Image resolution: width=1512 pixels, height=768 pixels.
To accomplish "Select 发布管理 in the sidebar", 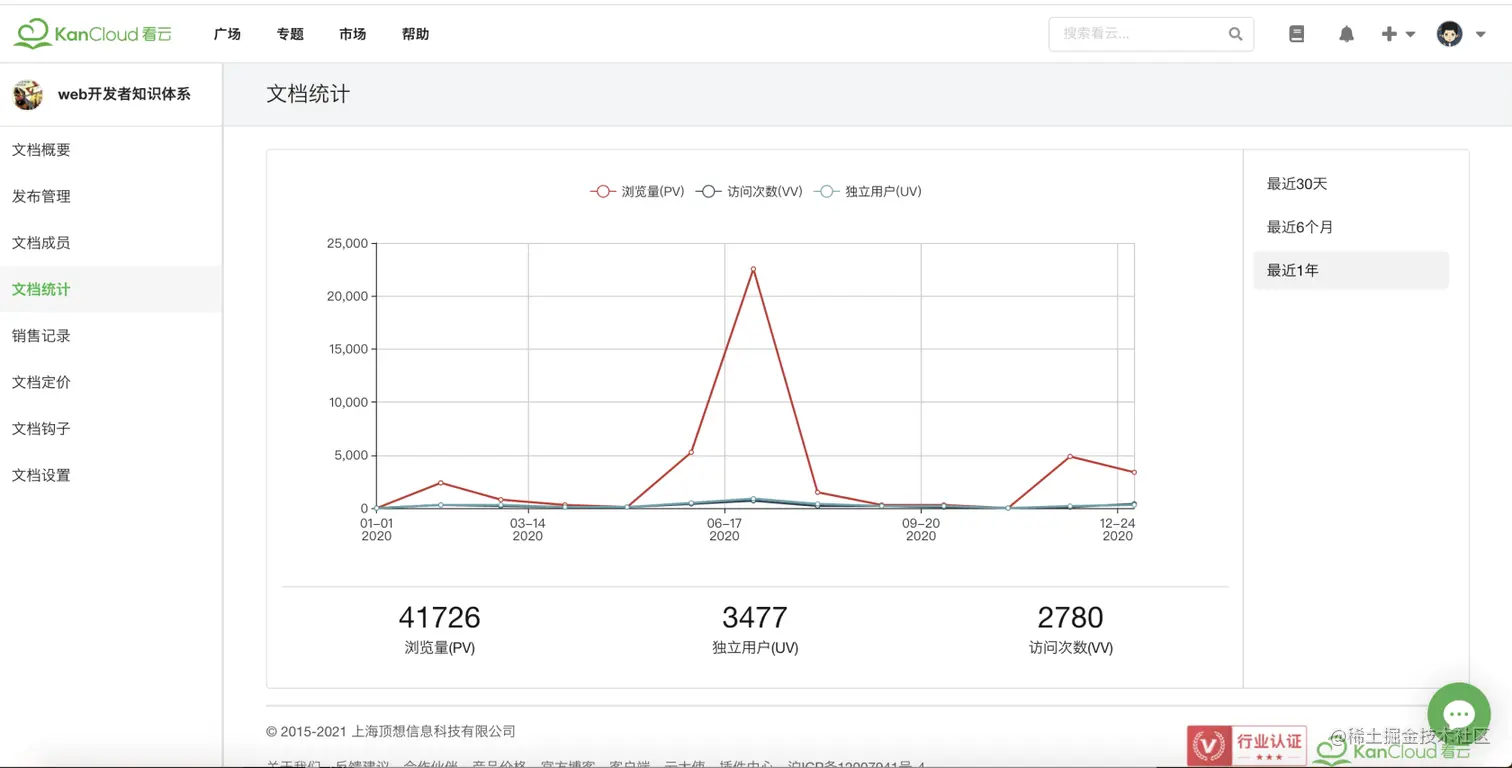I will pos(111,196).
